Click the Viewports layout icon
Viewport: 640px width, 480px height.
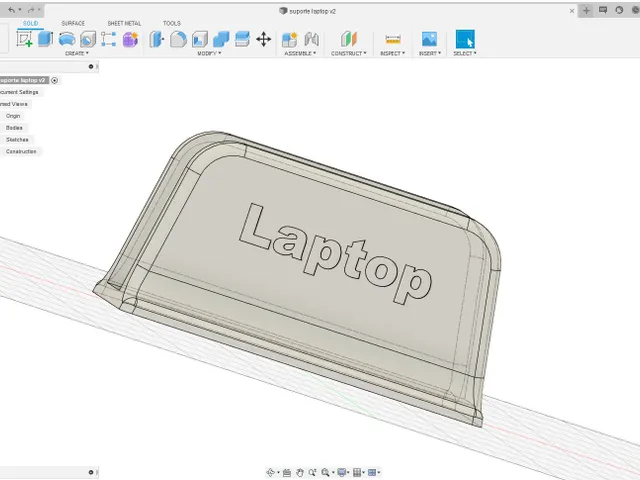click(372, 473)
